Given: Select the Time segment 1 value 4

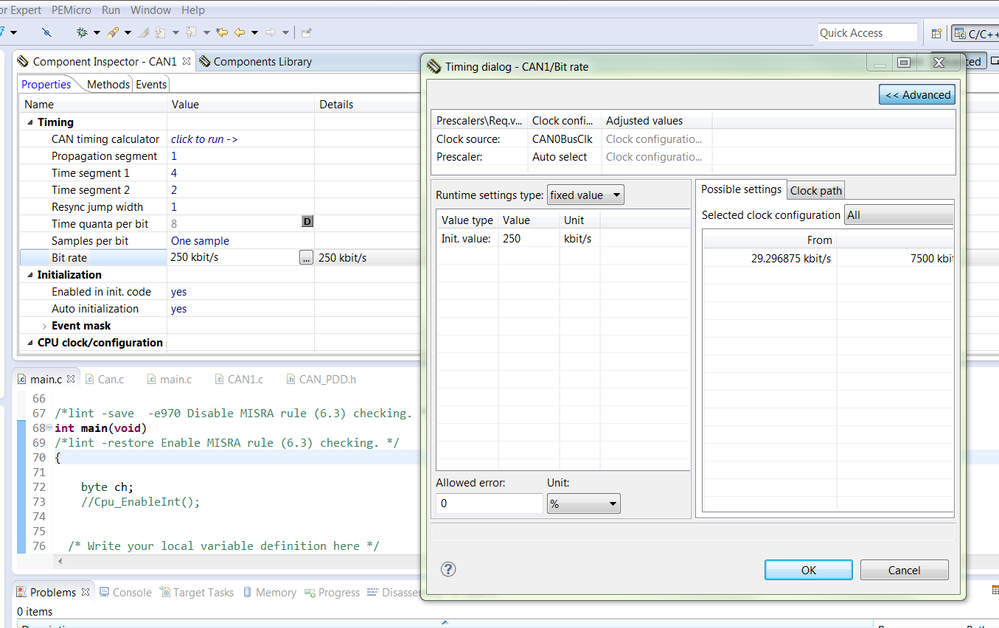Looking at the screenshot, I should pos(241,173).
